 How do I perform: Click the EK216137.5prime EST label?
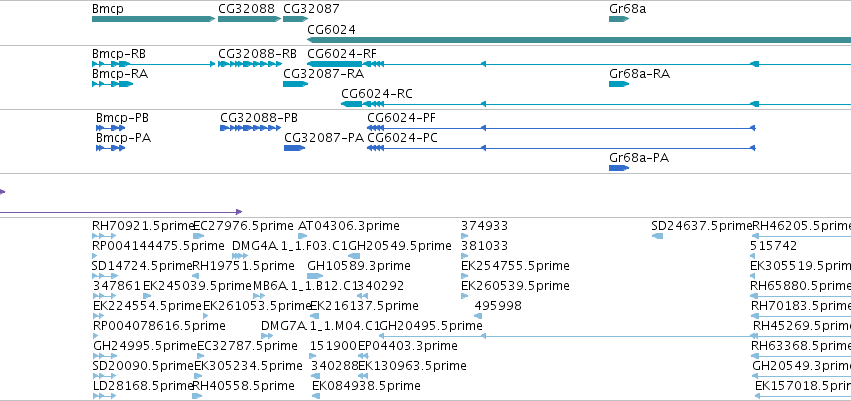364,306
